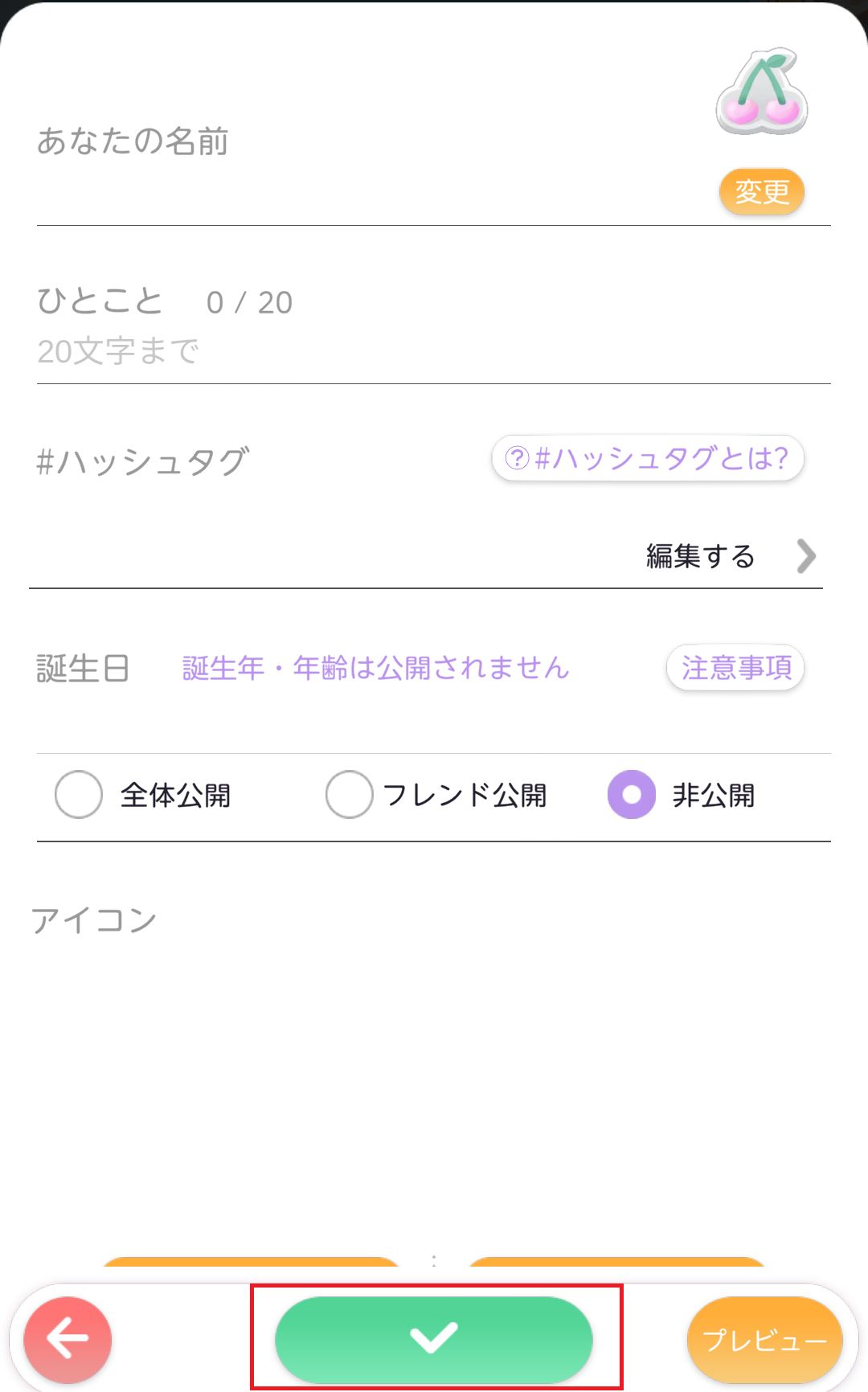868x1392 pixels.
Task: Click the 0 / 20 character counter
Action: click(249, 303)
